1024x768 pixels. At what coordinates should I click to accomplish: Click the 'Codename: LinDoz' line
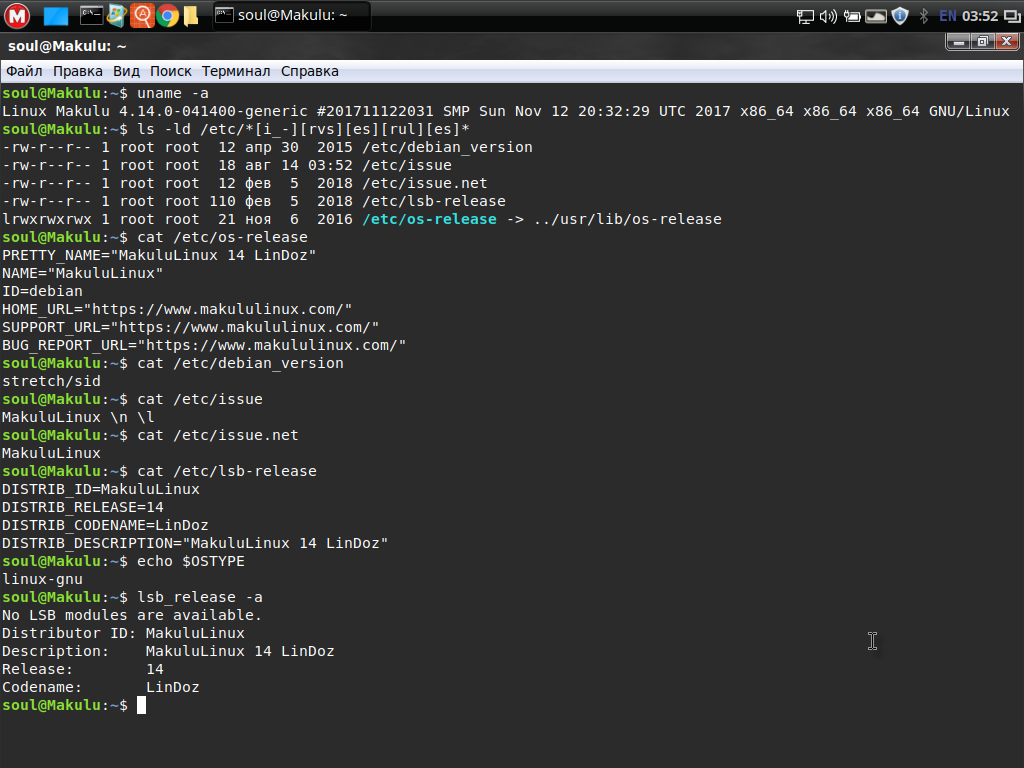coord(101,687)
